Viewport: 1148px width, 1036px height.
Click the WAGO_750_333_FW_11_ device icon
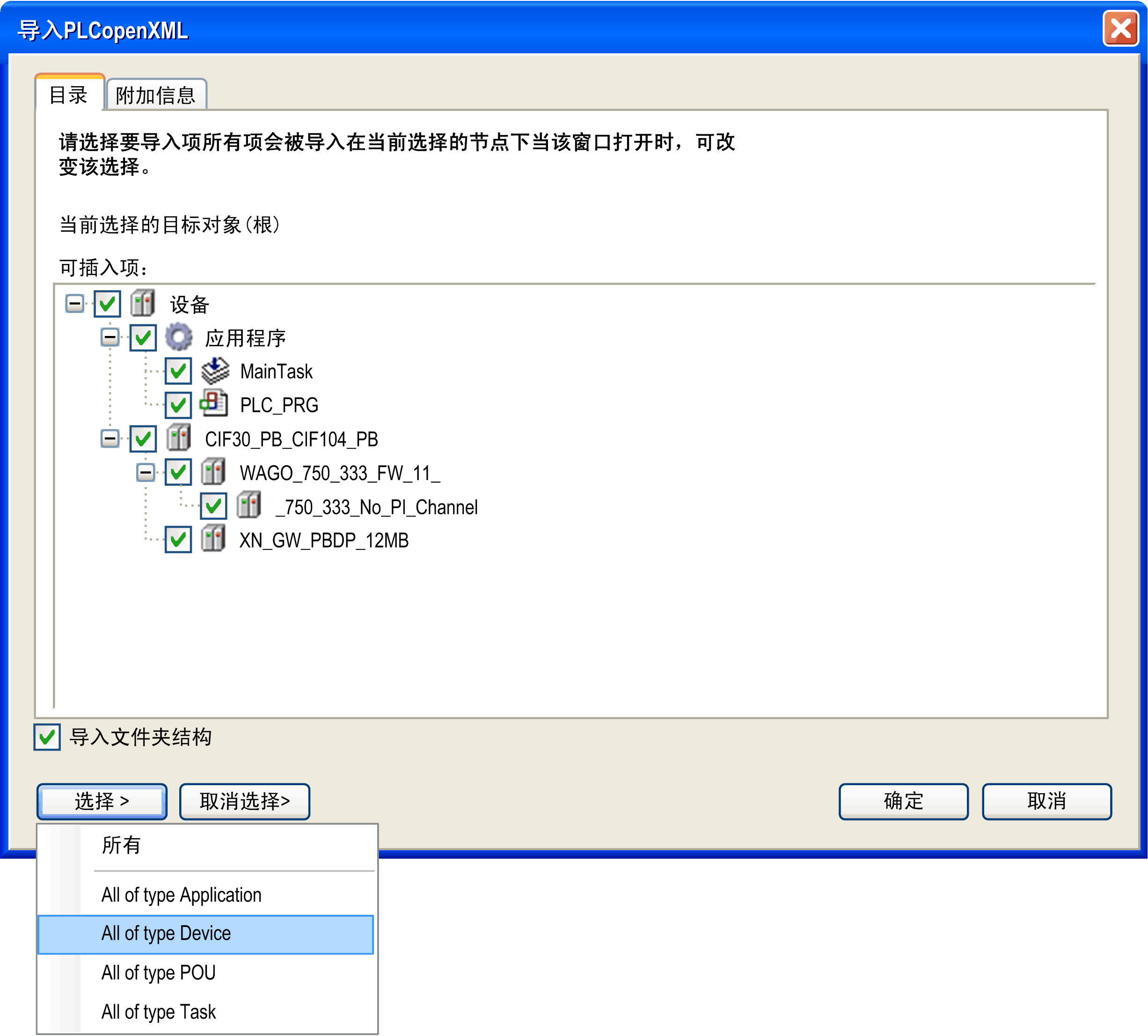pos(214,472)
